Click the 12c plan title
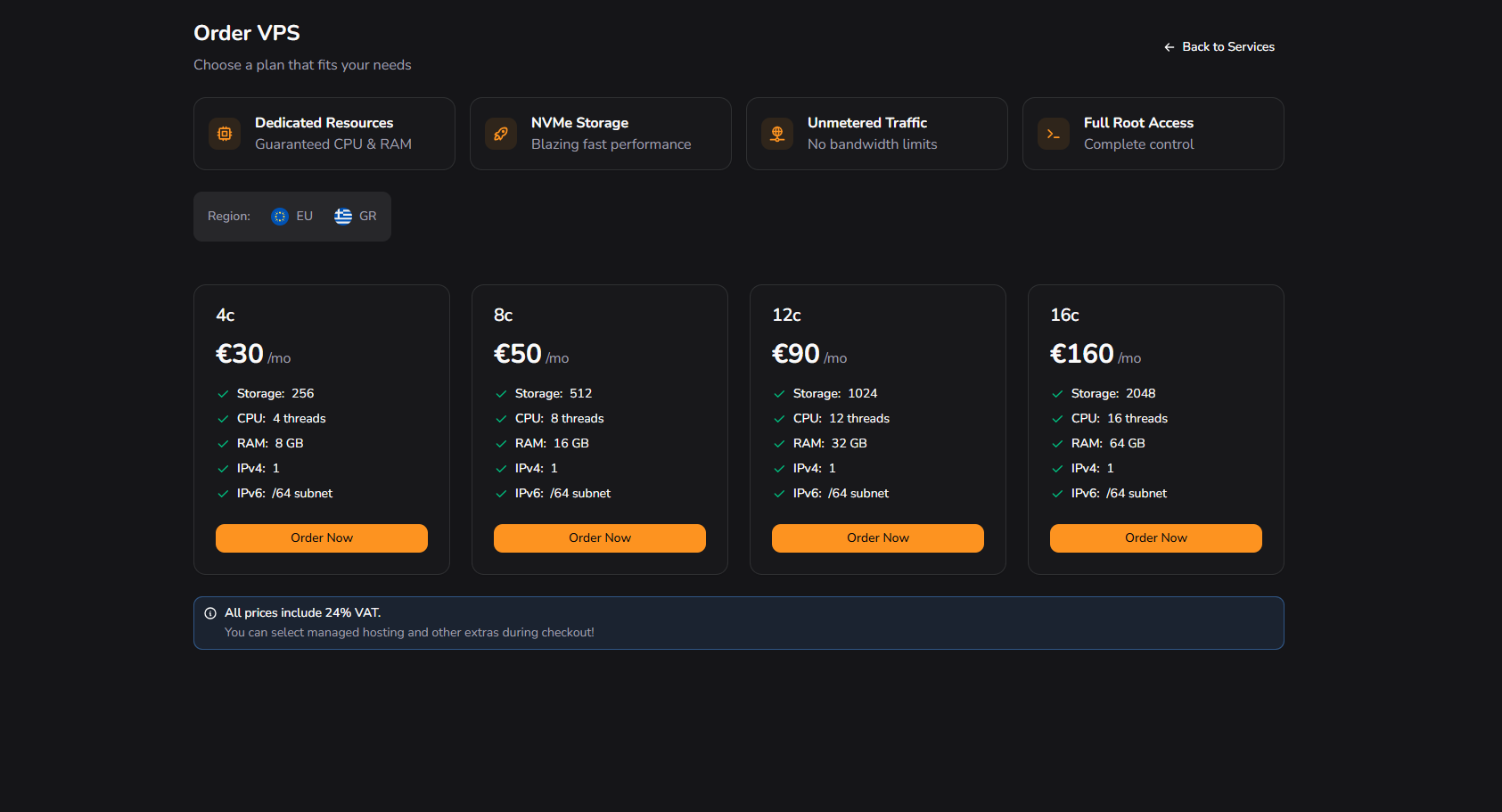Viewport: 1502px width, 812px height. pyautogui.click(x=786, y=315)
